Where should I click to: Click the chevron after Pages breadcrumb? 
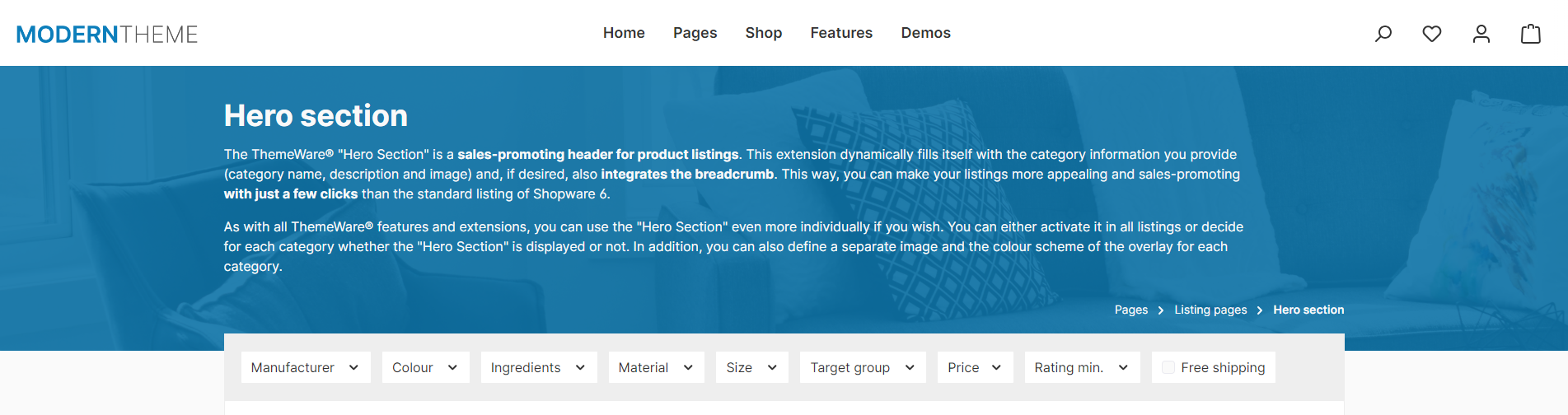click(1161, 310)
